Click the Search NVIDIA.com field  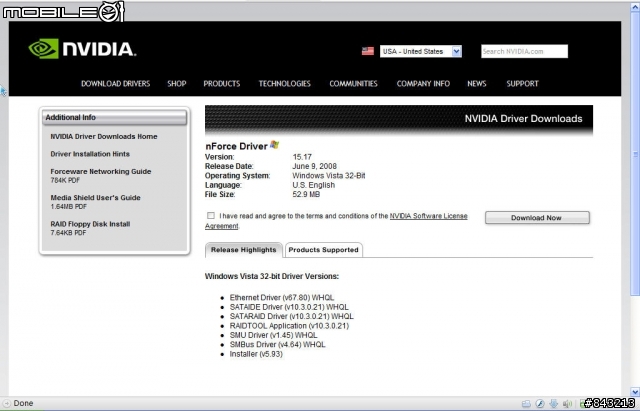tap(524, 51)
